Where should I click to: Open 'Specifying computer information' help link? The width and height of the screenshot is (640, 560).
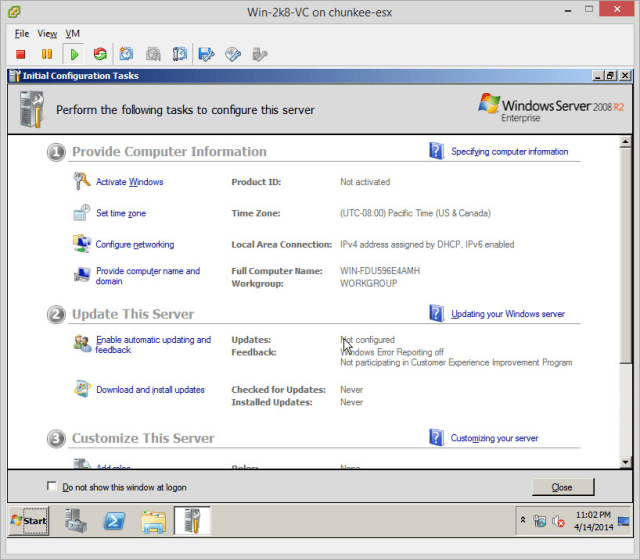pos(509,151)
